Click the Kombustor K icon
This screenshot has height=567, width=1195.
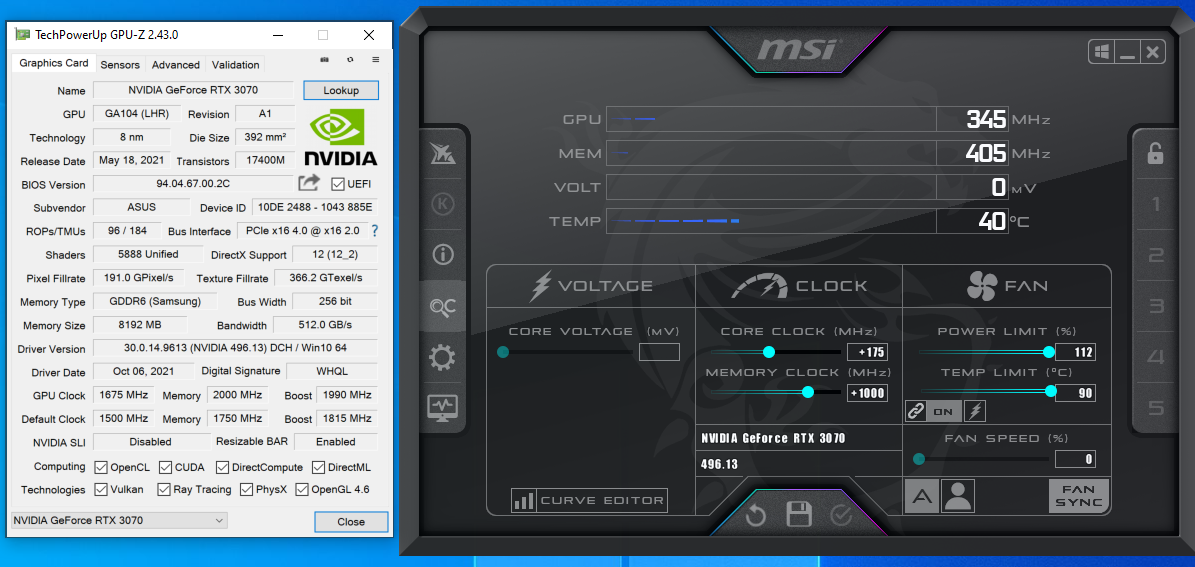[443, 203]
